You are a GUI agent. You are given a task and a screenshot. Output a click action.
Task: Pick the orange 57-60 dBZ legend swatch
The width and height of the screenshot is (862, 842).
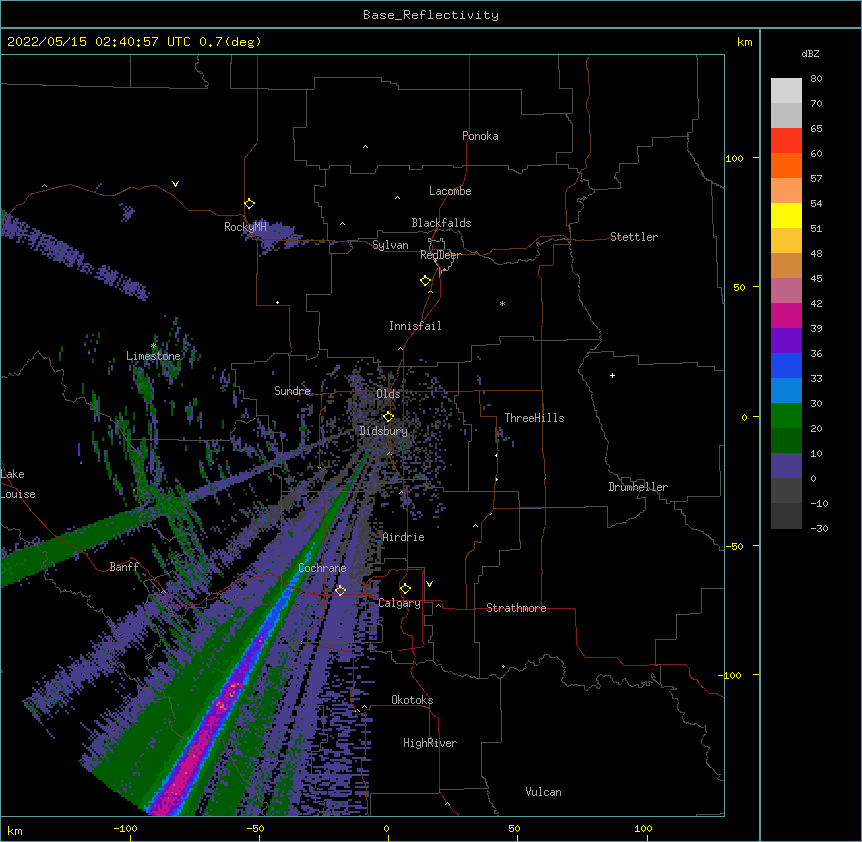pos(786,165)
